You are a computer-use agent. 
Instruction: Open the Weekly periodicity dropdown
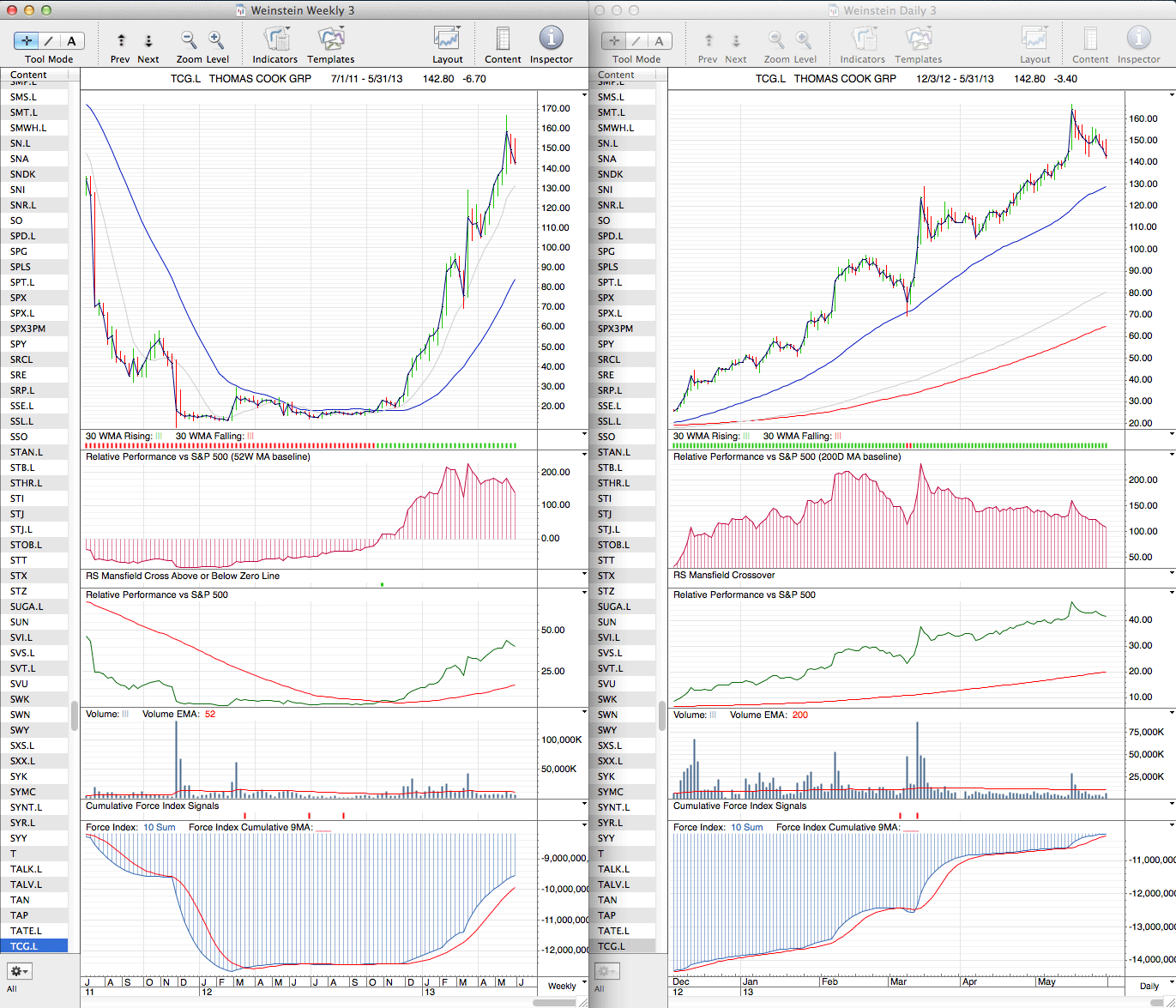(563, 986)
